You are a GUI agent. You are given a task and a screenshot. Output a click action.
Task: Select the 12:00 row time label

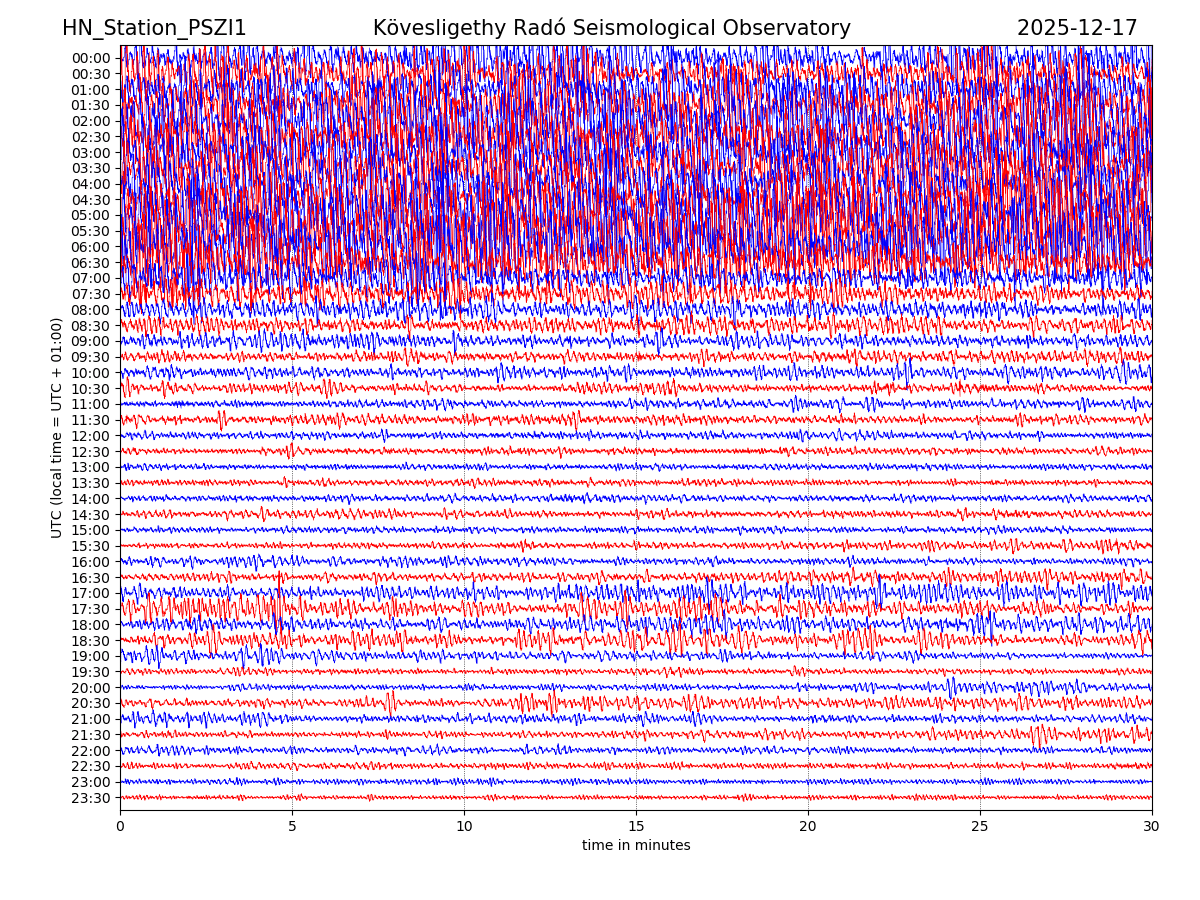pyautogui.click(x=90, y=436)
